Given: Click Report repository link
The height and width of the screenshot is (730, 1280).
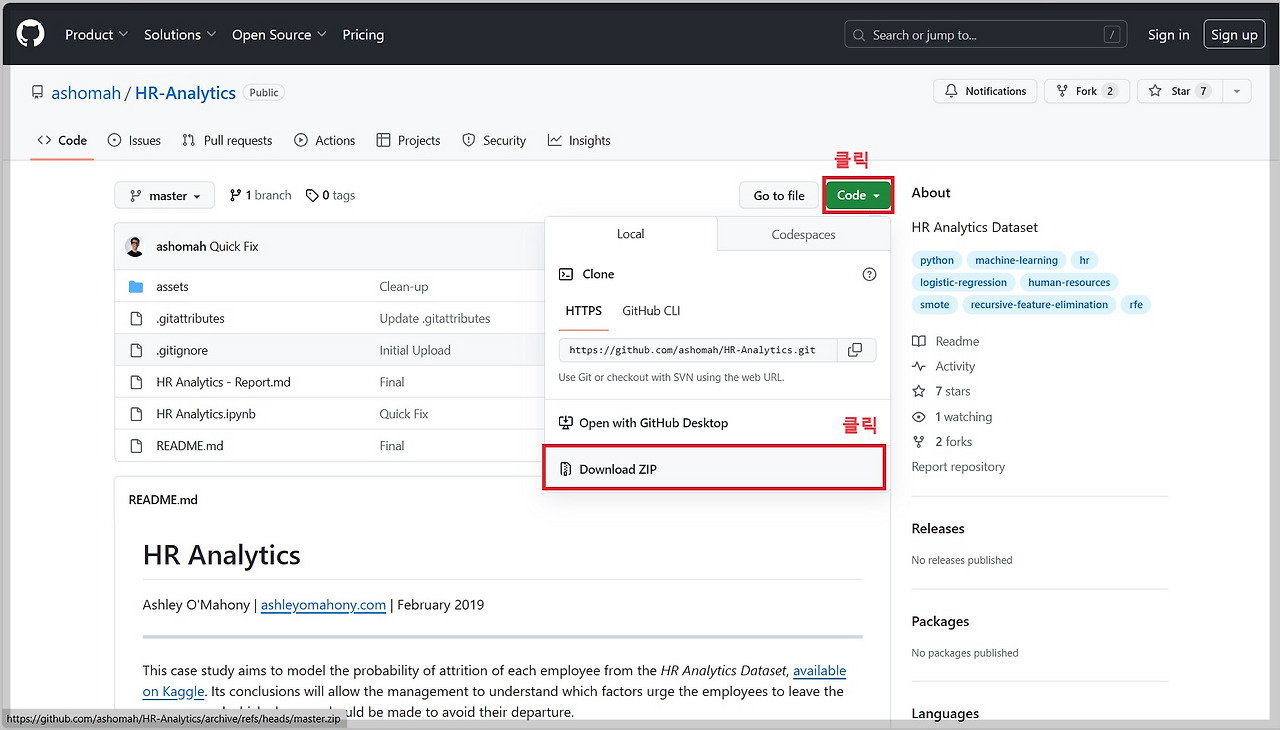Looking at the screenshot, I should click(958, 467).
